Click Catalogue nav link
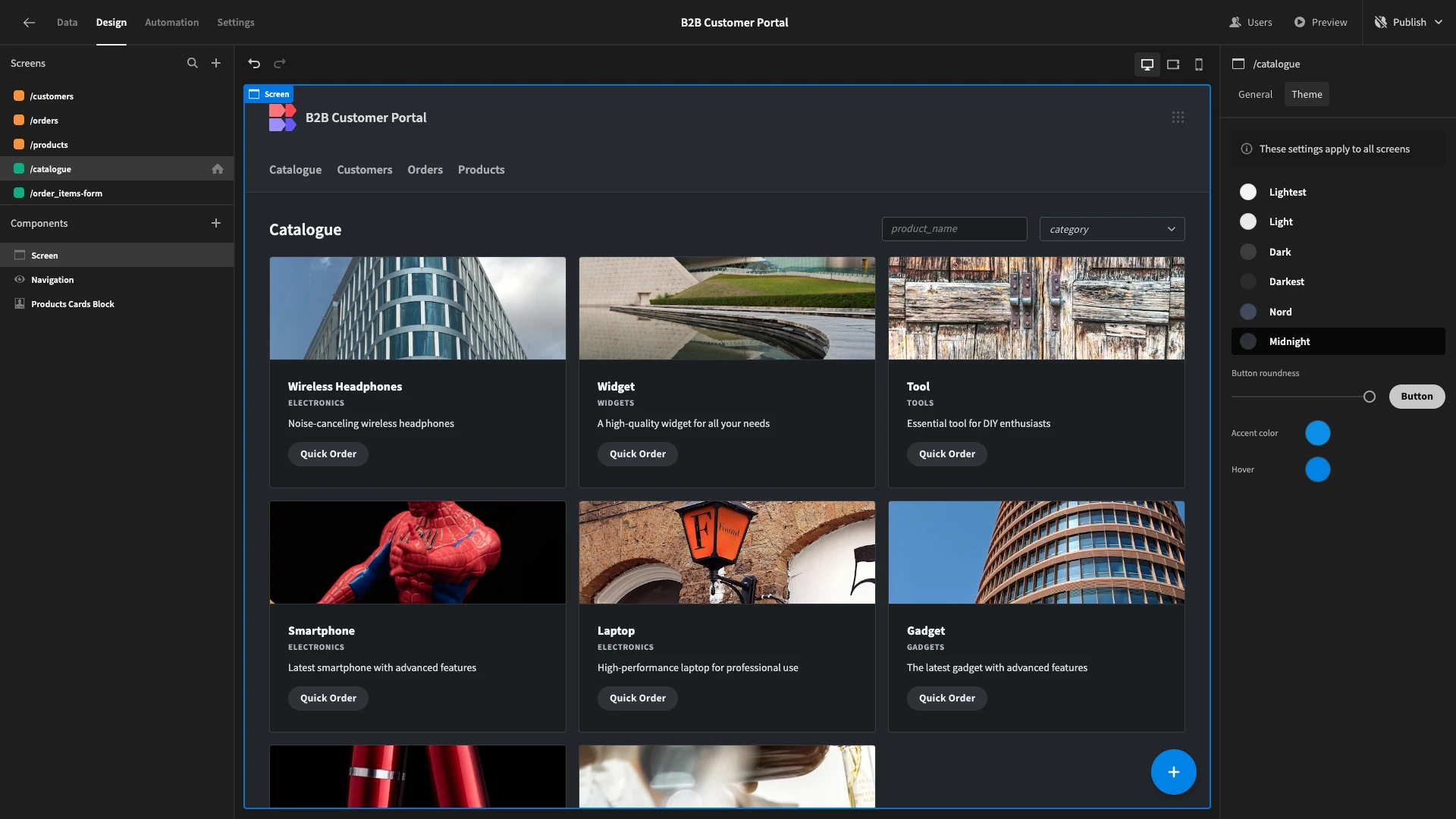Viewport: 1456px width, 819px height. click(295, 170)
